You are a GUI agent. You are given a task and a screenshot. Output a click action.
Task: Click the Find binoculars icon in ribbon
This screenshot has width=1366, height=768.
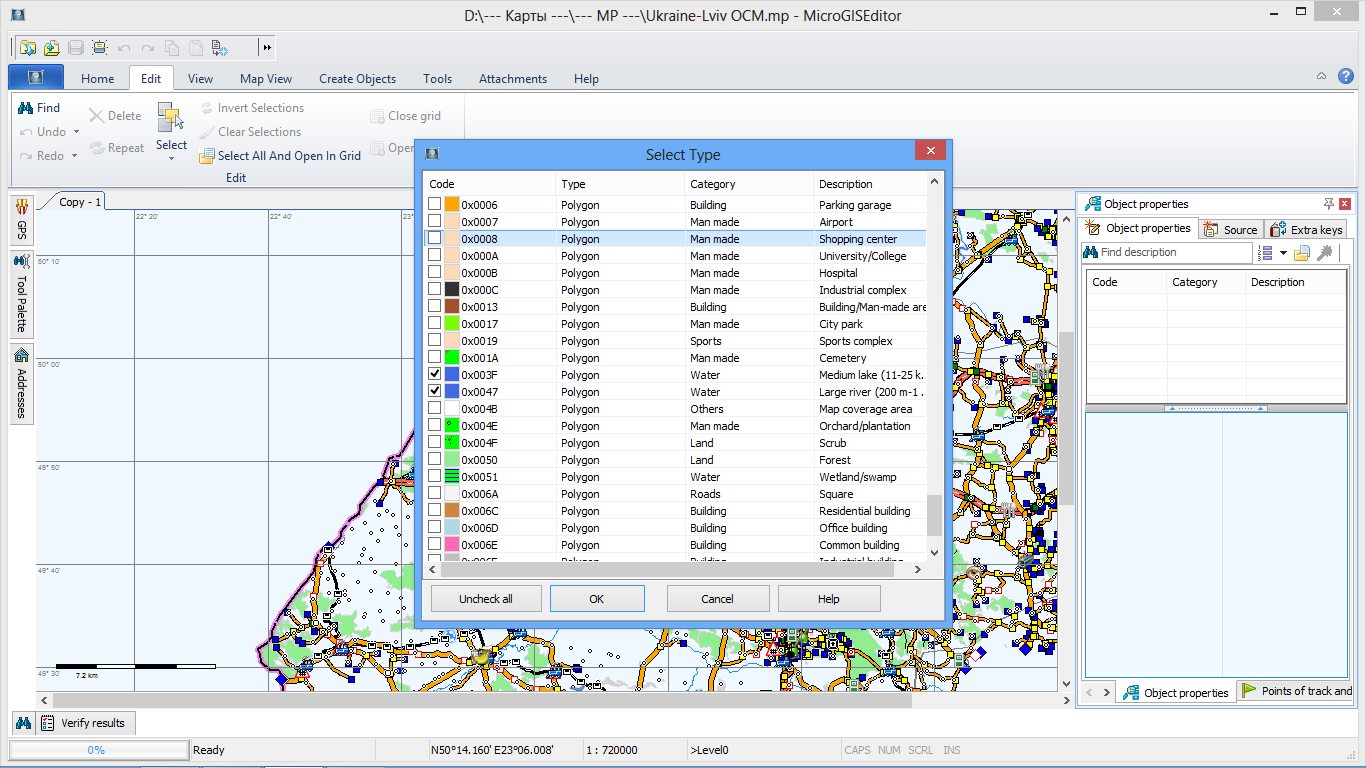pyautogui.click(x=27, y=108)
